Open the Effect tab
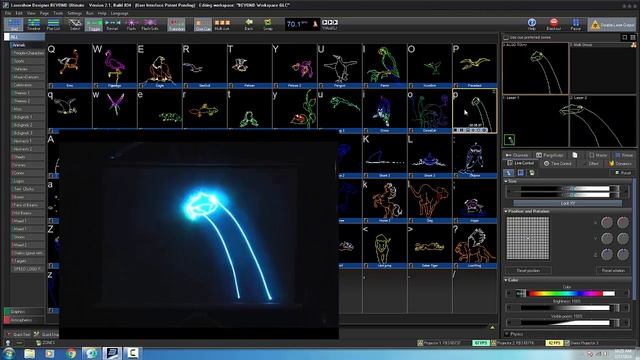 pos(591,163)
